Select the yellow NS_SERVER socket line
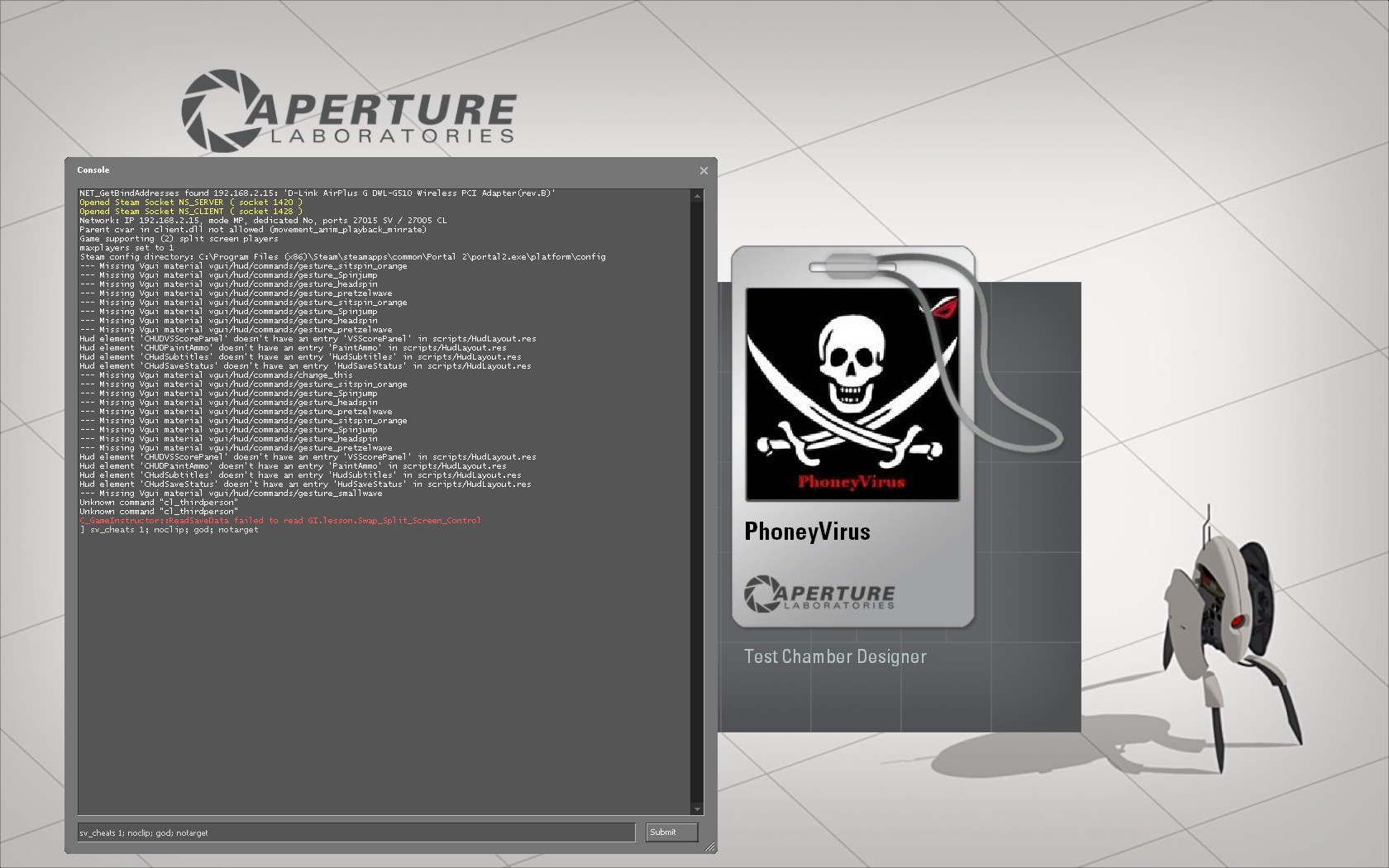The image size is (1389, 868). point(191,203)
